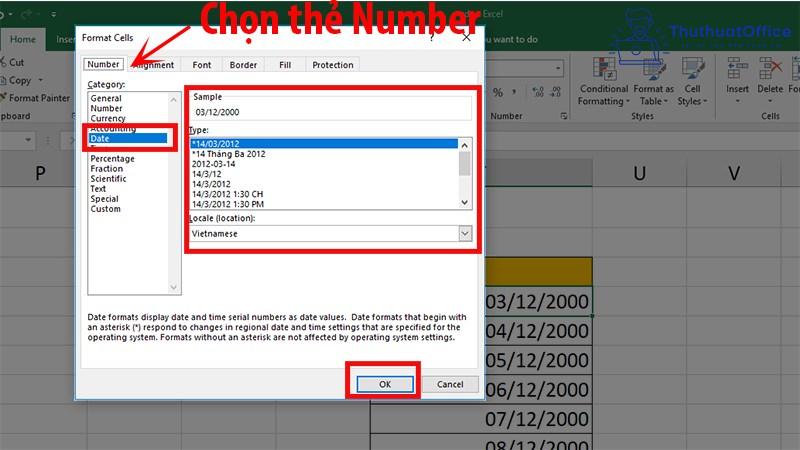The width and height of the screenshot is (800, 450).
Task: Click the Help question mark in dialog
Action: pyautogui.click(x=432, y=37)
